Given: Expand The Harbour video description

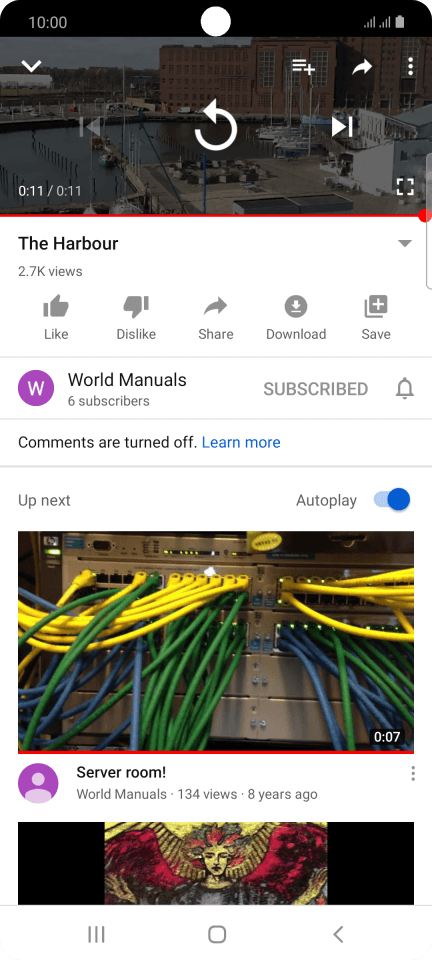Looking at the screenshot, I should [404, 244].
